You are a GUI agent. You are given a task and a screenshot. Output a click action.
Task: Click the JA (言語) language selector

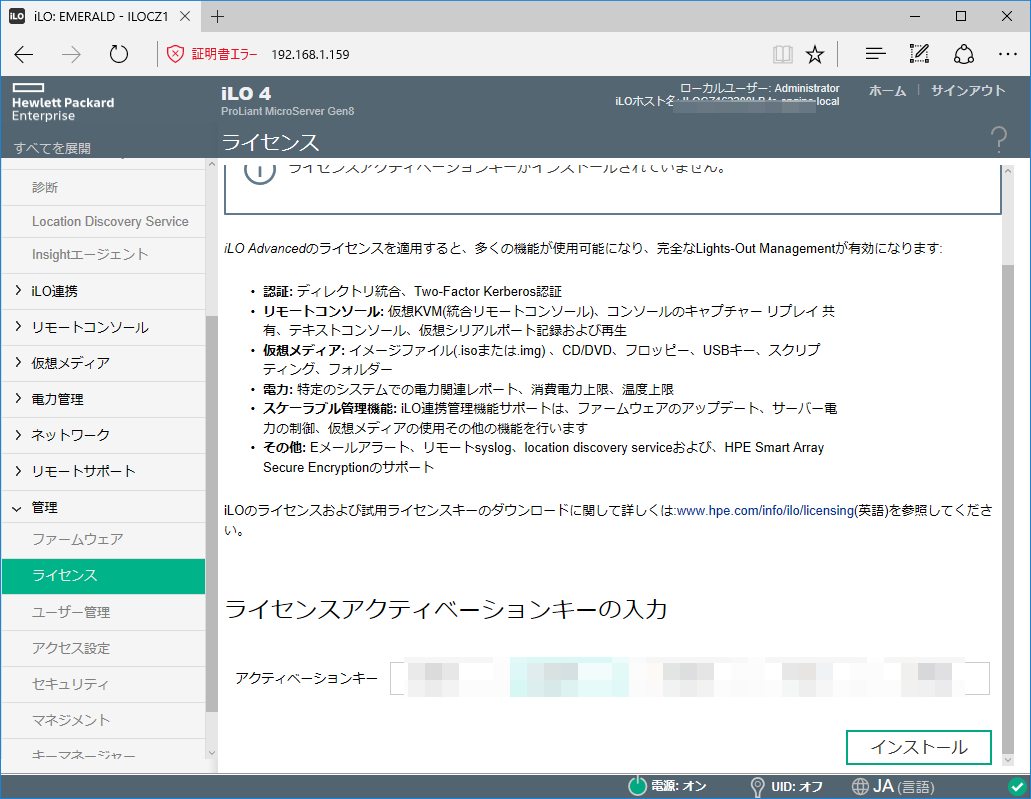tap(903, 786)
